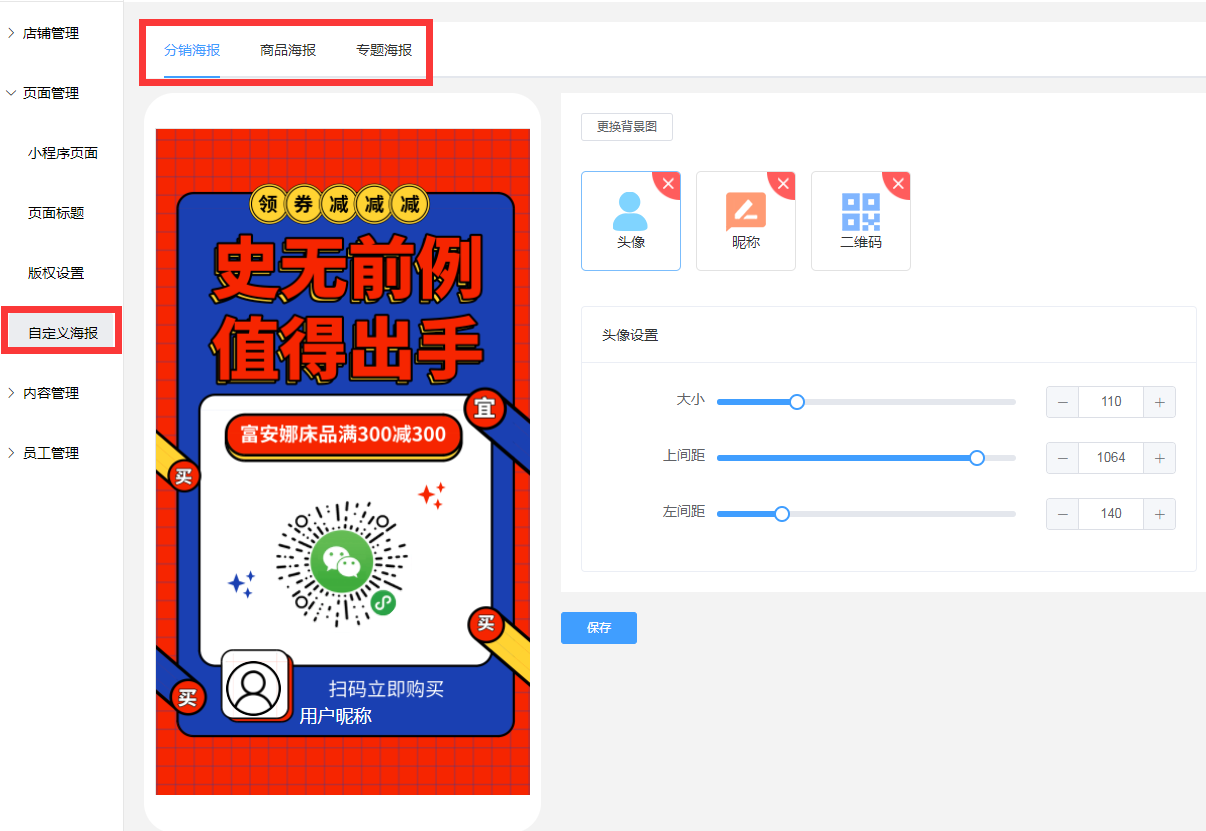Click the 左间距 slider handle
Image resolution: width=1206 pixels, height=831 pixels.
point(782,514)
